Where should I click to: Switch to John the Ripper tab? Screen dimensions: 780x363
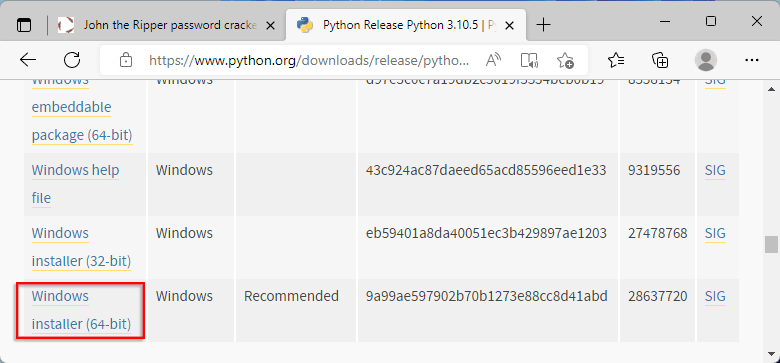pyautogui.click(x=168, y=25)
